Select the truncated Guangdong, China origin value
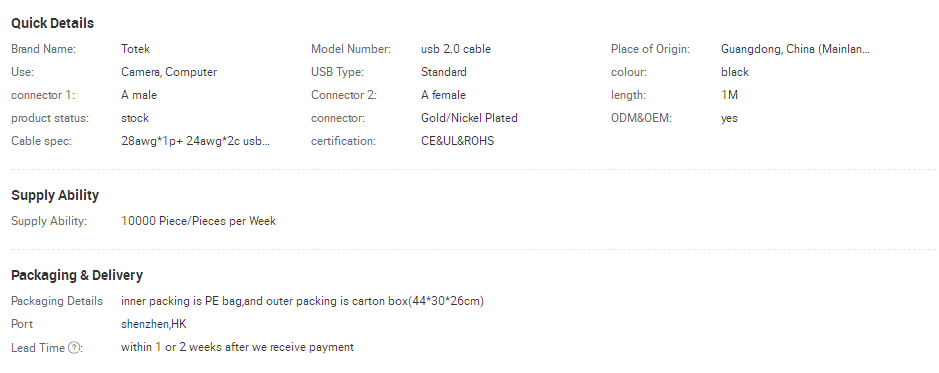This screenshot has width=939, height=373. pos(795,49)
